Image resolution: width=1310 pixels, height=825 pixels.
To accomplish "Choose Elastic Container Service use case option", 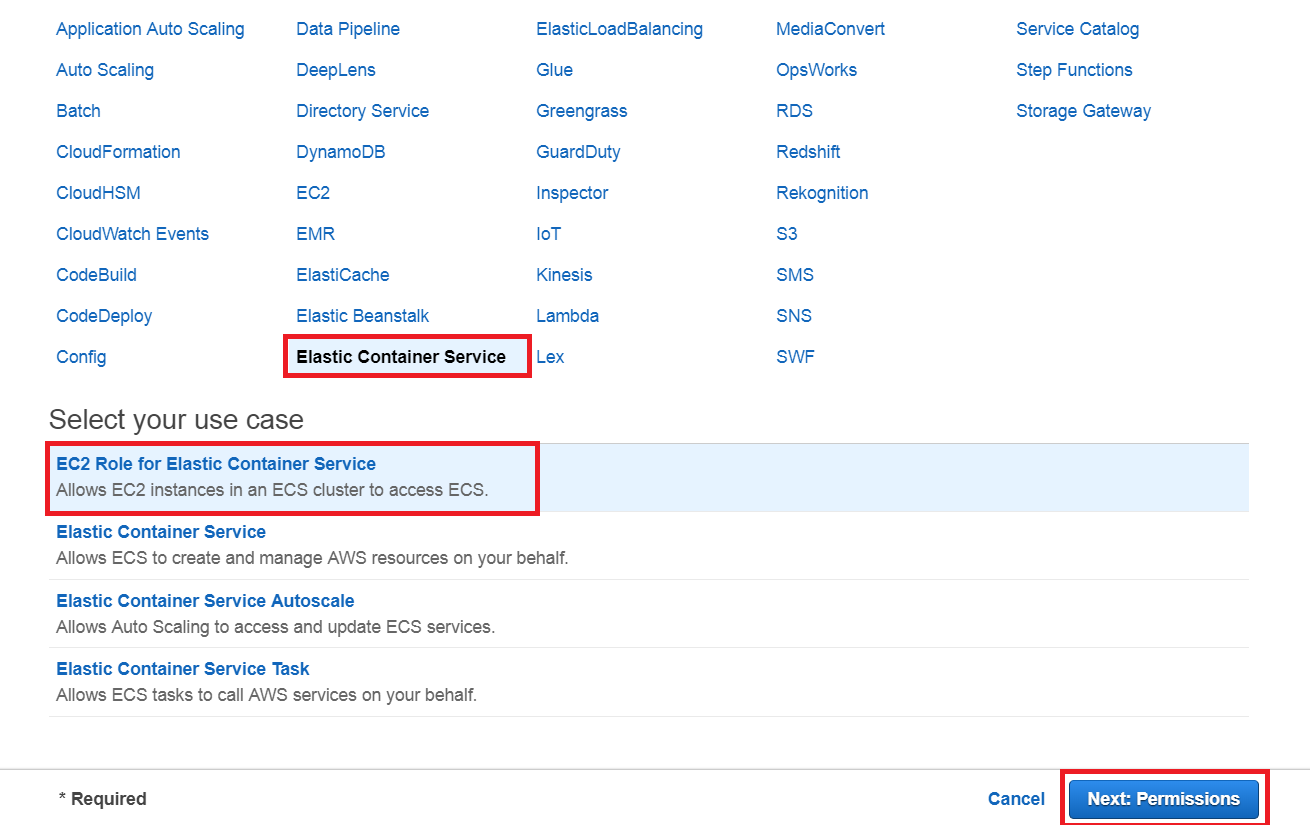I will [x=160, y=531].
